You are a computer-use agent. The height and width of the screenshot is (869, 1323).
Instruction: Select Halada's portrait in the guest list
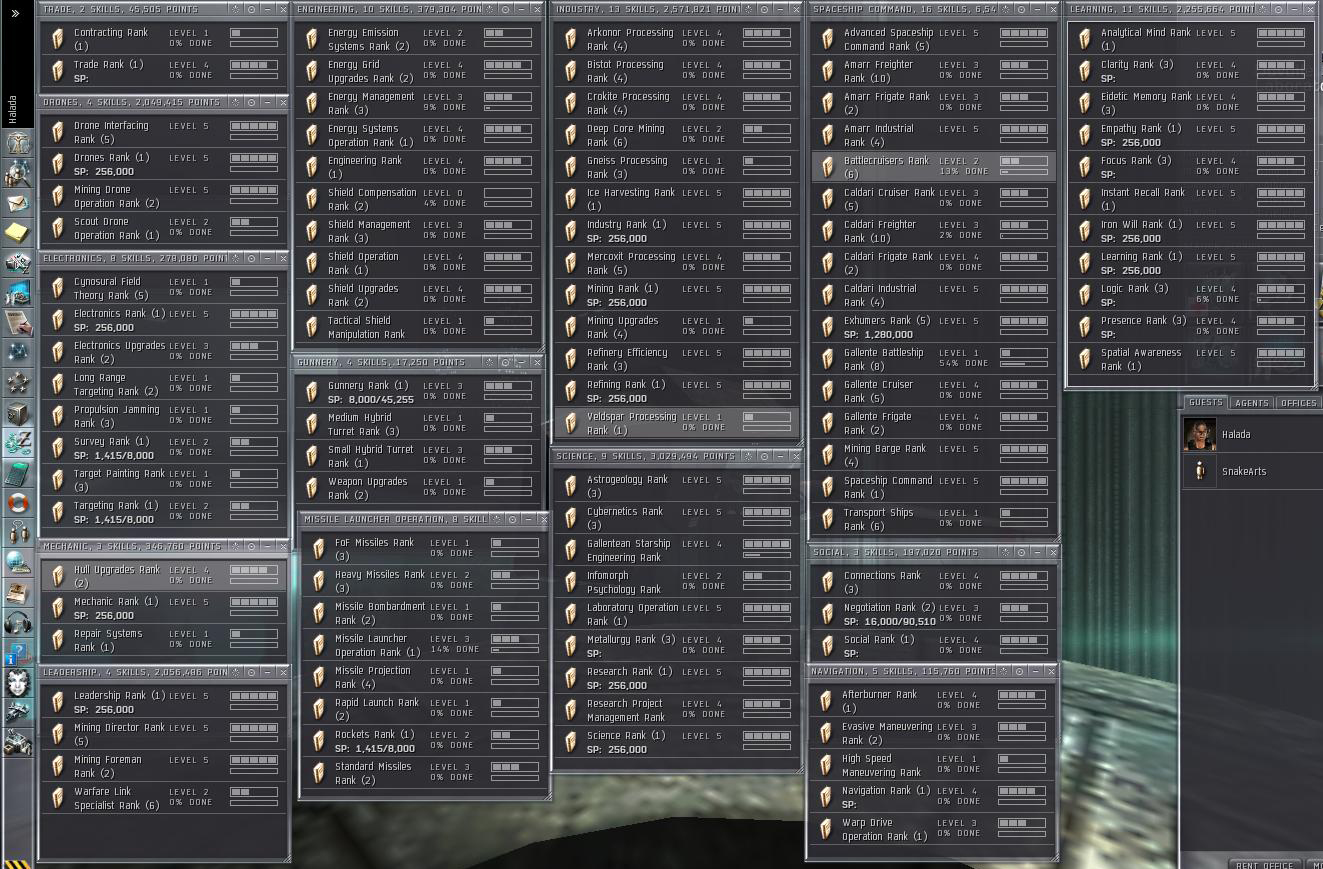(1200, 435)
